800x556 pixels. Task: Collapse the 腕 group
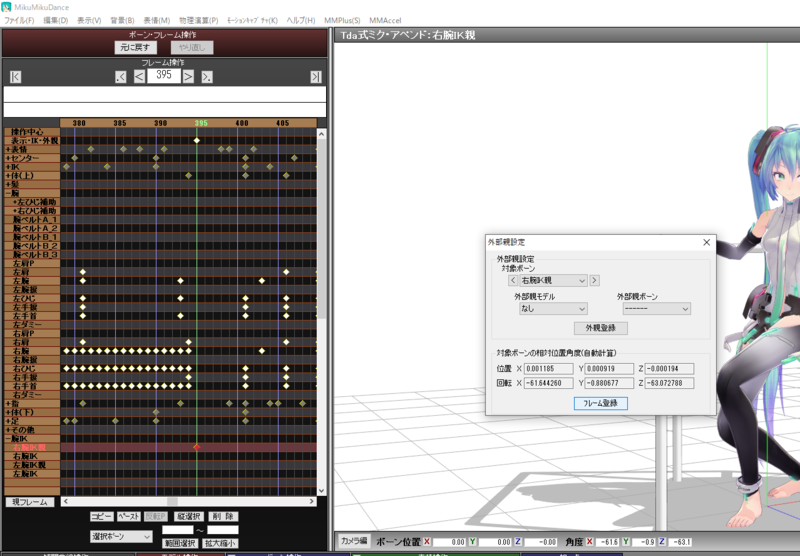[8, 193]
